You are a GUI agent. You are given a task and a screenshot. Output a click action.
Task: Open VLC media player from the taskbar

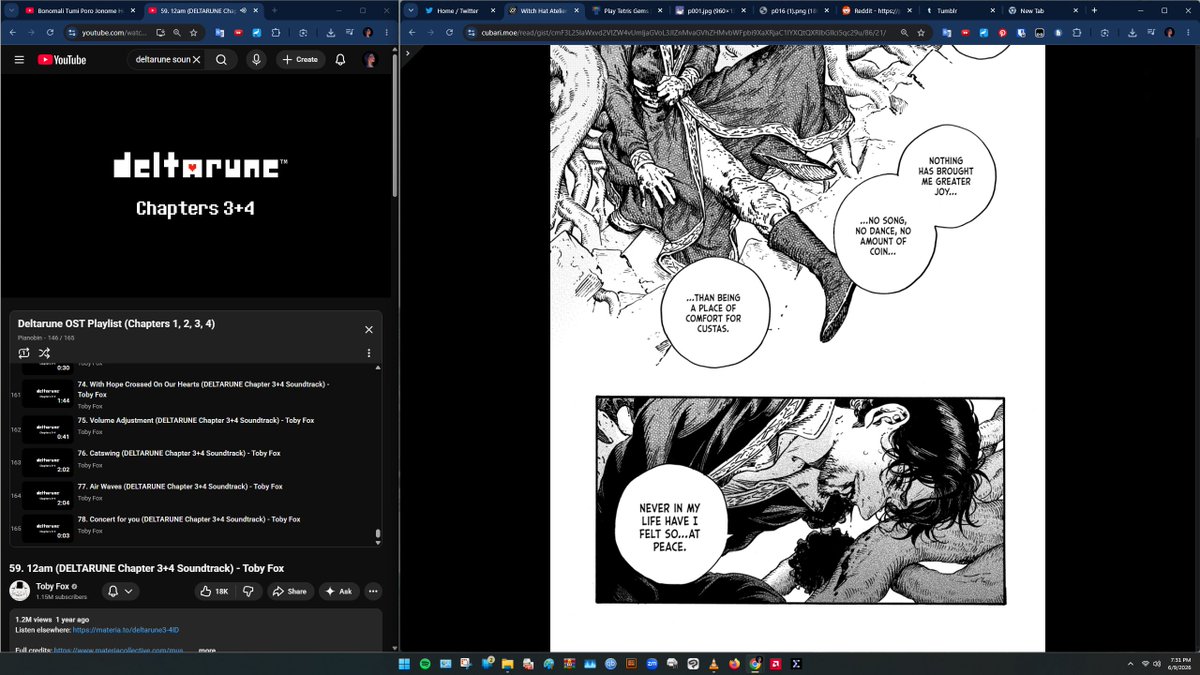tap(714, 664)
